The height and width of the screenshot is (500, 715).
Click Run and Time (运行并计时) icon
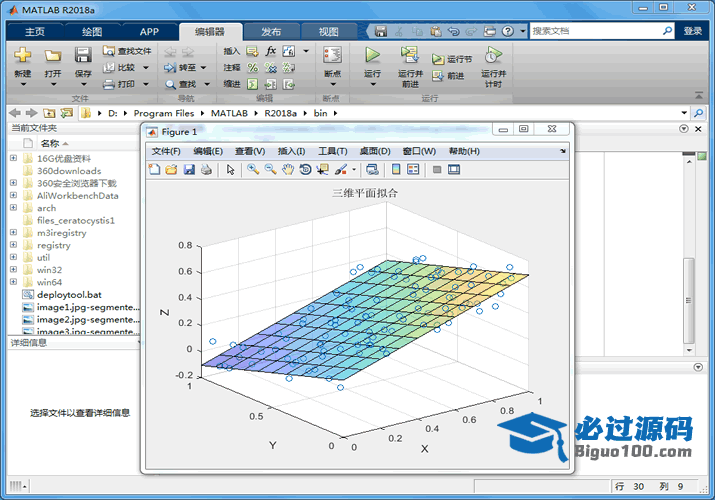(493, 55)
